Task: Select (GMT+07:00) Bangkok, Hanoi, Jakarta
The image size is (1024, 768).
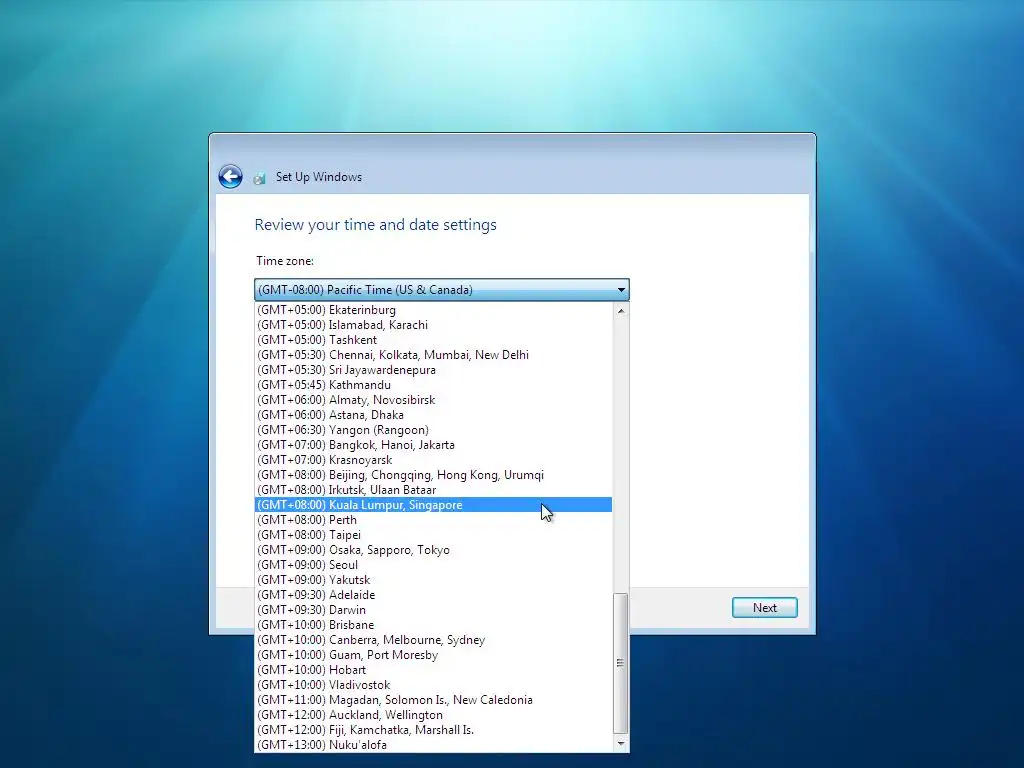Action: pos(433,445)
